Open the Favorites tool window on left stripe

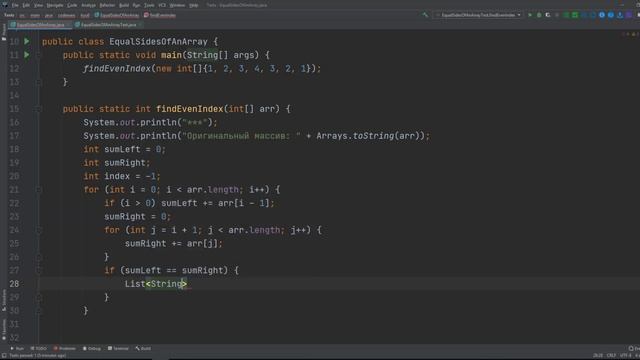pyautogui.click(x=4, y=330)
